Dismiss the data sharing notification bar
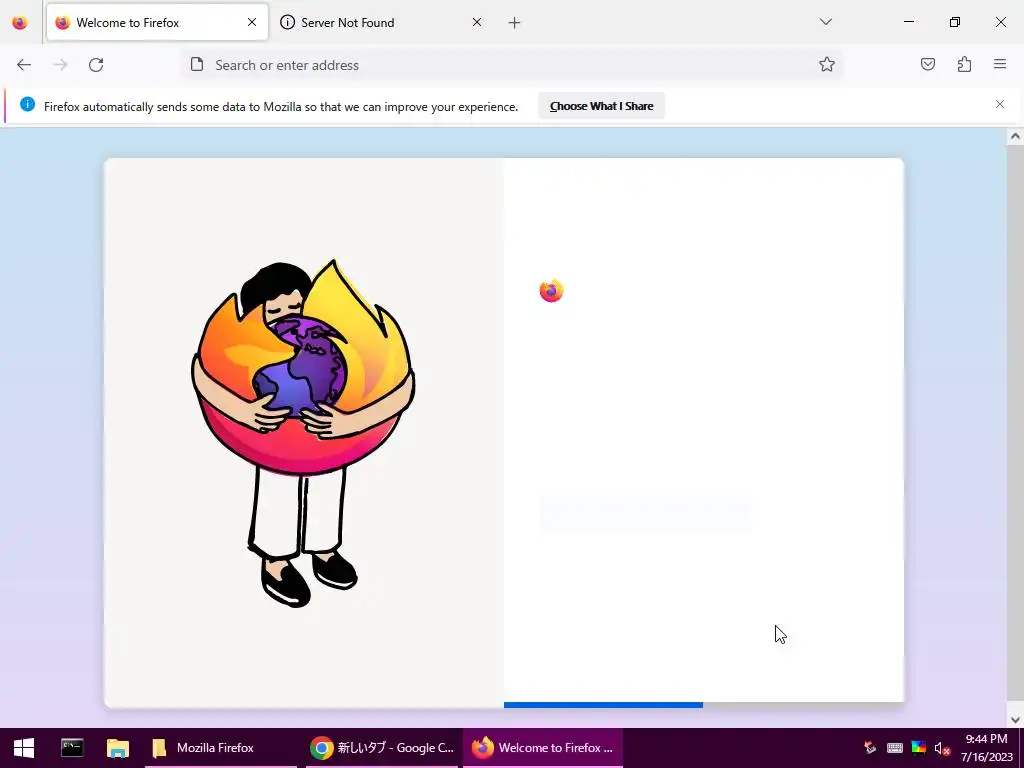Image resolution: width=1024 pixels, height=768 pixels. click(1000, 104)
